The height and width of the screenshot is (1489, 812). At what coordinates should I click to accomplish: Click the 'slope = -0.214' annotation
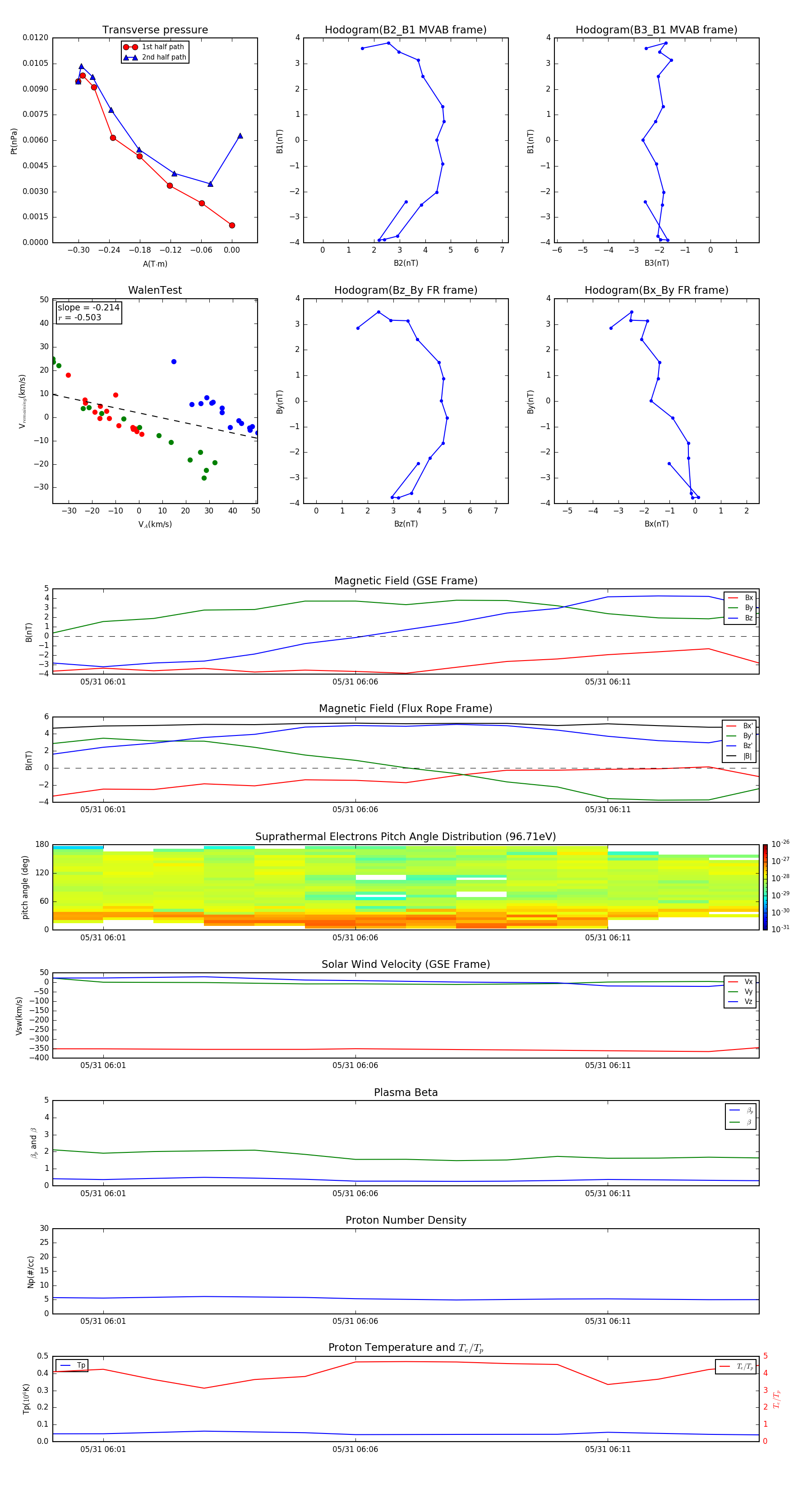[x=88, y=308]
